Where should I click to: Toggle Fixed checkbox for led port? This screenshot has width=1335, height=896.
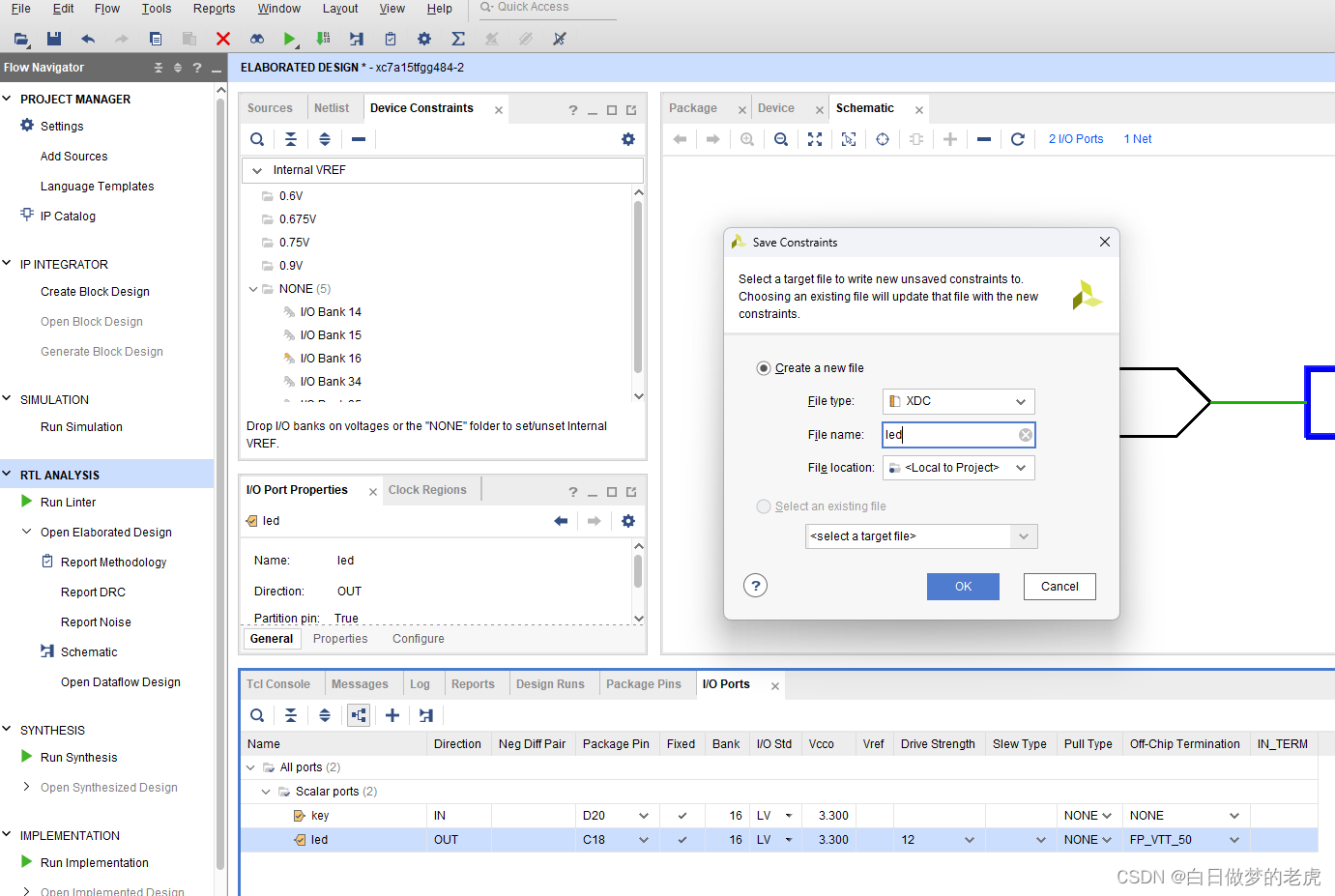[682, 840]
